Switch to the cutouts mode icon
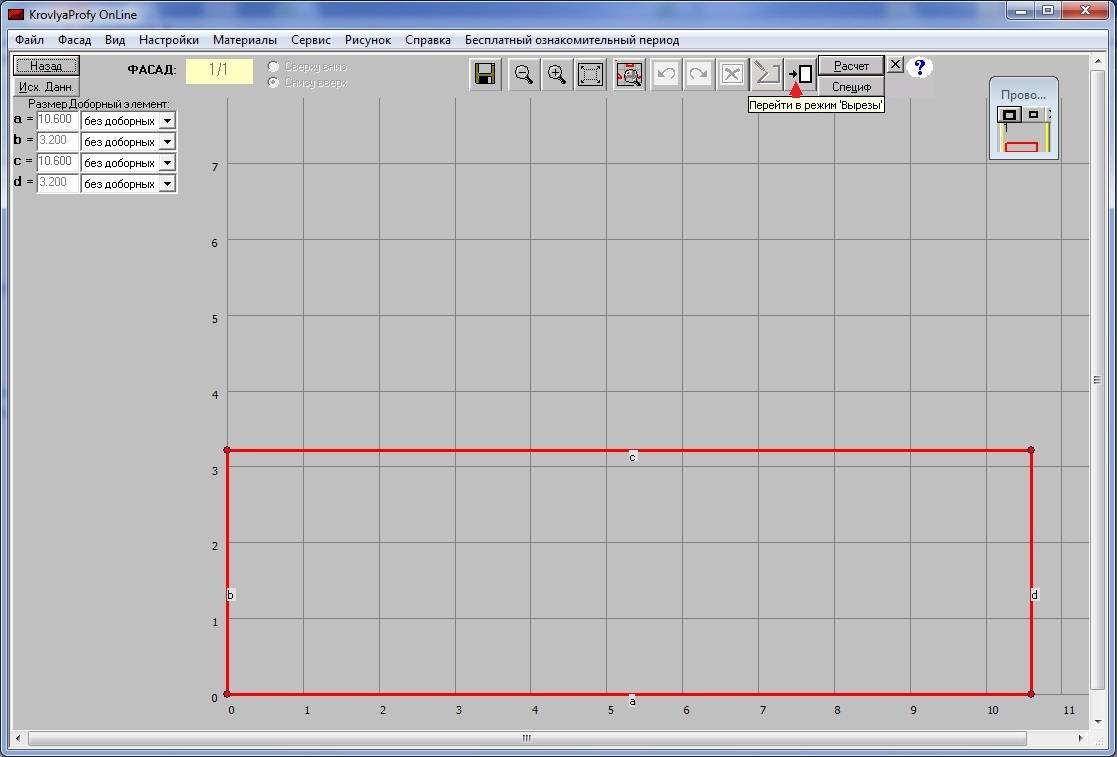Screen dimensions: 1117x757 pyautogui.click(x=800, y=74)
